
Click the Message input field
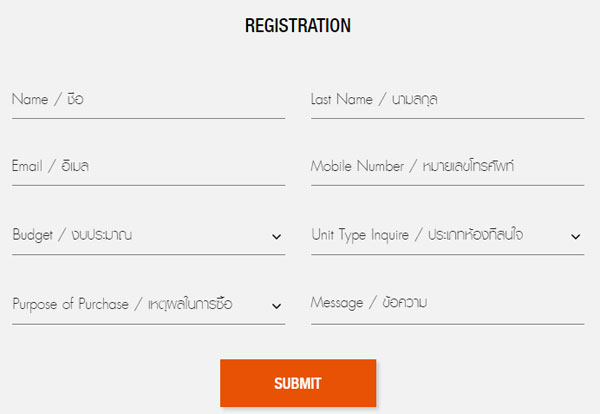(447, 303)
